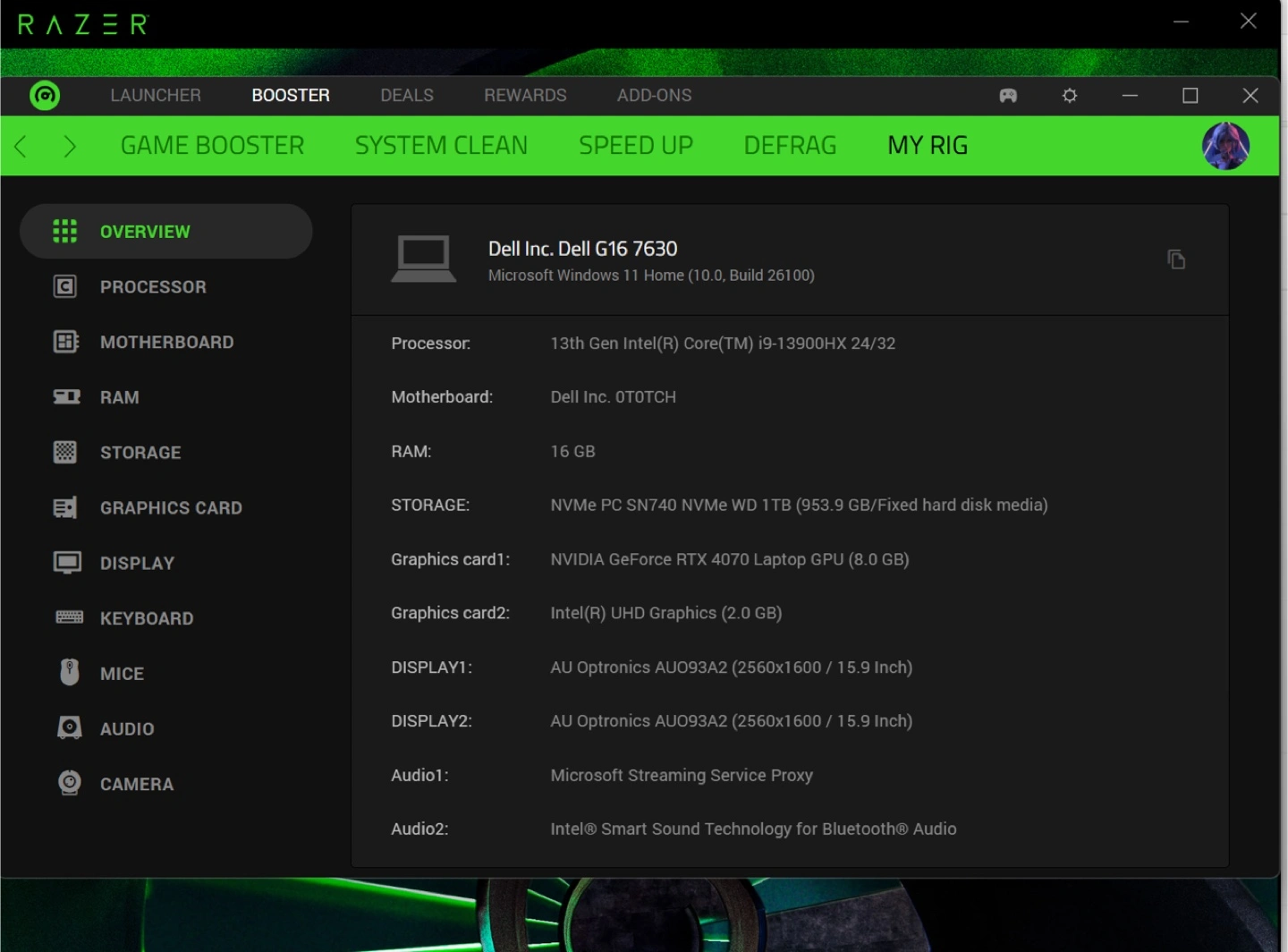Switch to the Launcher tab
1288x952 pixels.
(x=156, y=95)
